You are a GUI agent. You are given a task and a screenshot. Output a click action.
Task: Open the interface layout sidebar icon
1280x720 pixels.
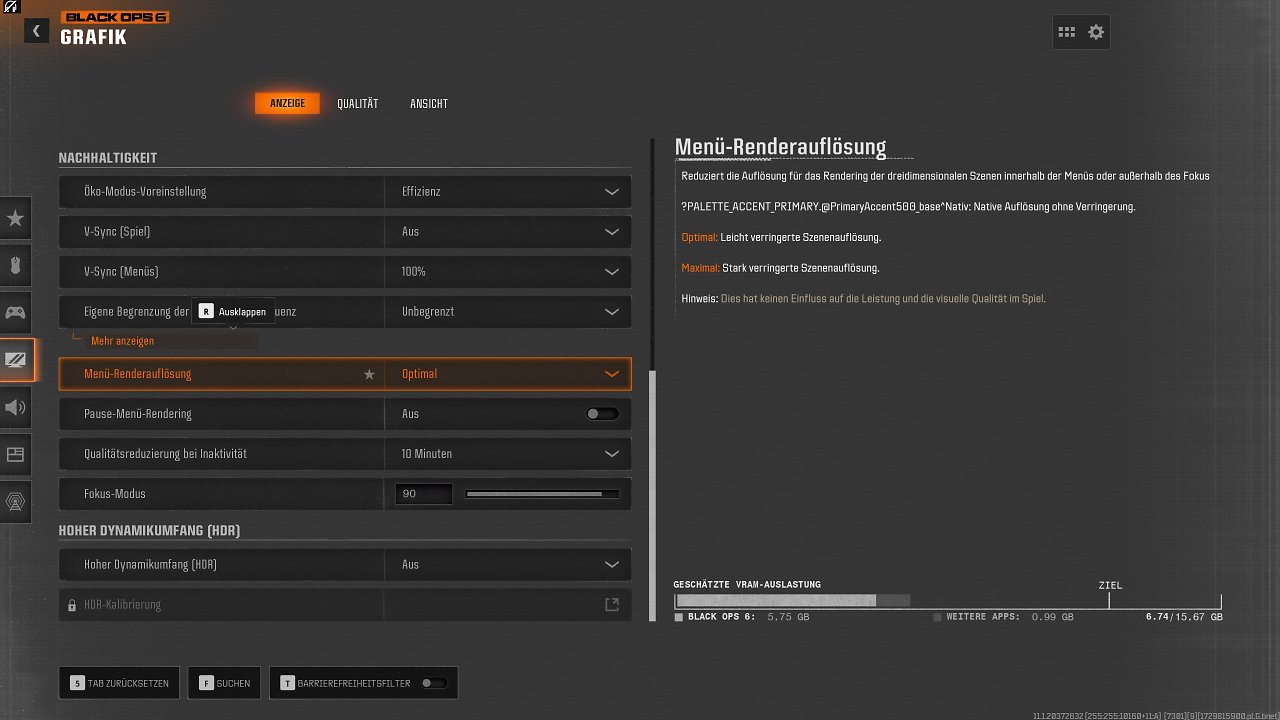pyautogui.click(x=16, y=454)
